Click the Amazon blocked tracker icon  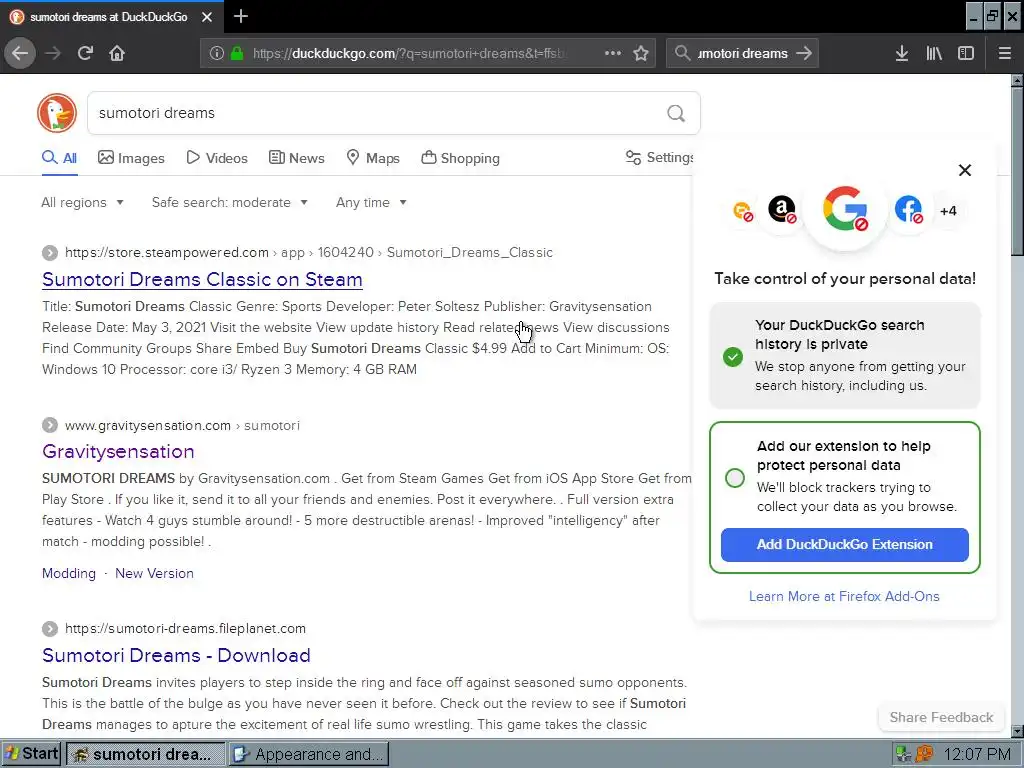click(x=782, y=209)
